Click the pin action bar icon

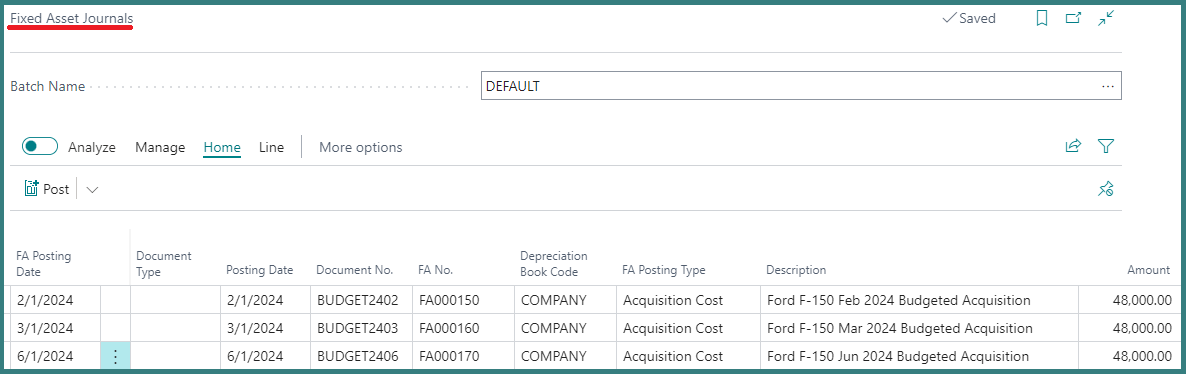(x=1106, y=189)
